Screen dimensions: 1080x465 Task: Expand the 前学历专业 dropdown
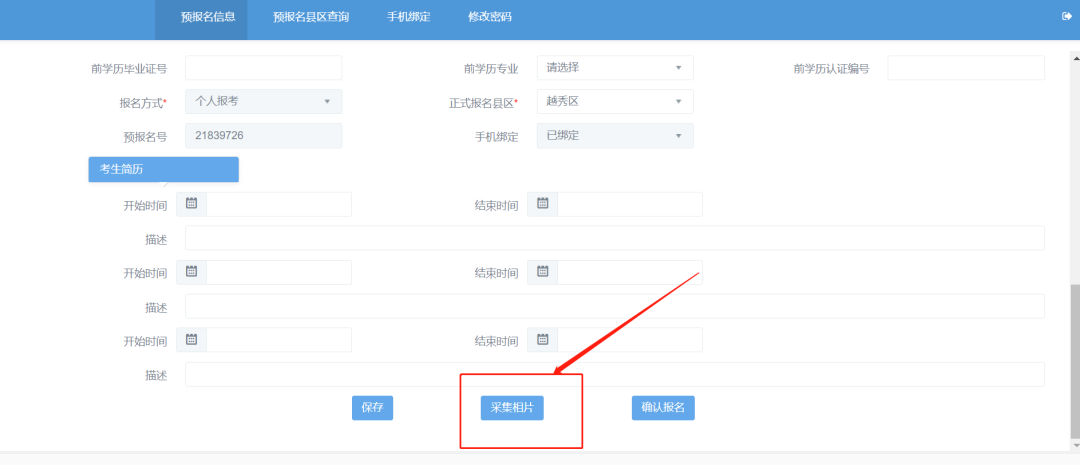click(615, 68)
